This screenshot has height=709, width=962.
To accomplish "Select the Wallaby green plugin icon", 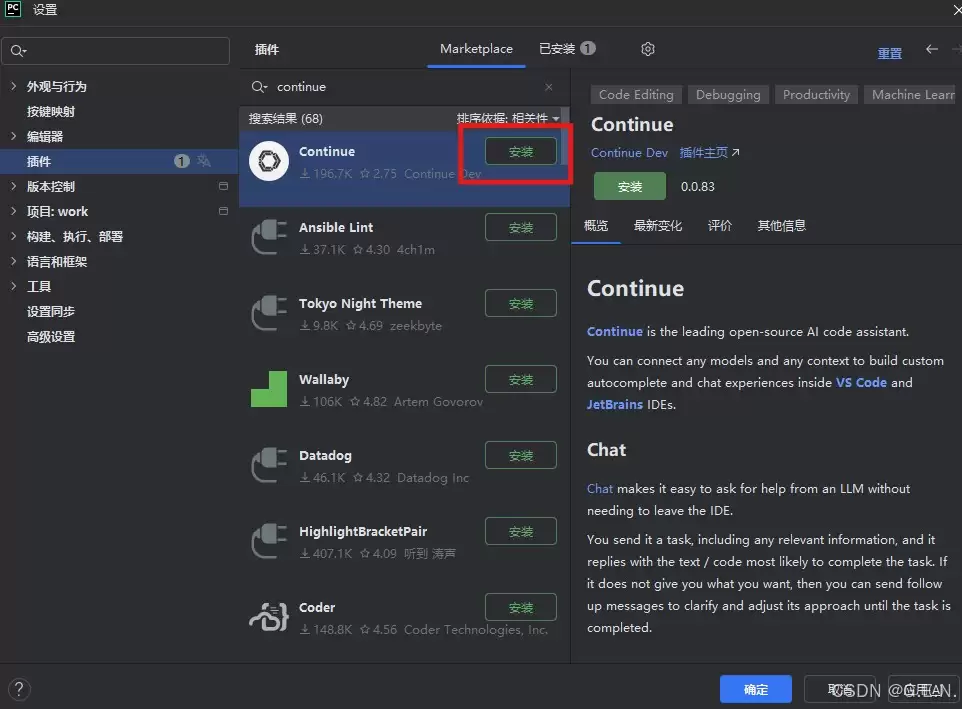I will (x=269, y=389).
